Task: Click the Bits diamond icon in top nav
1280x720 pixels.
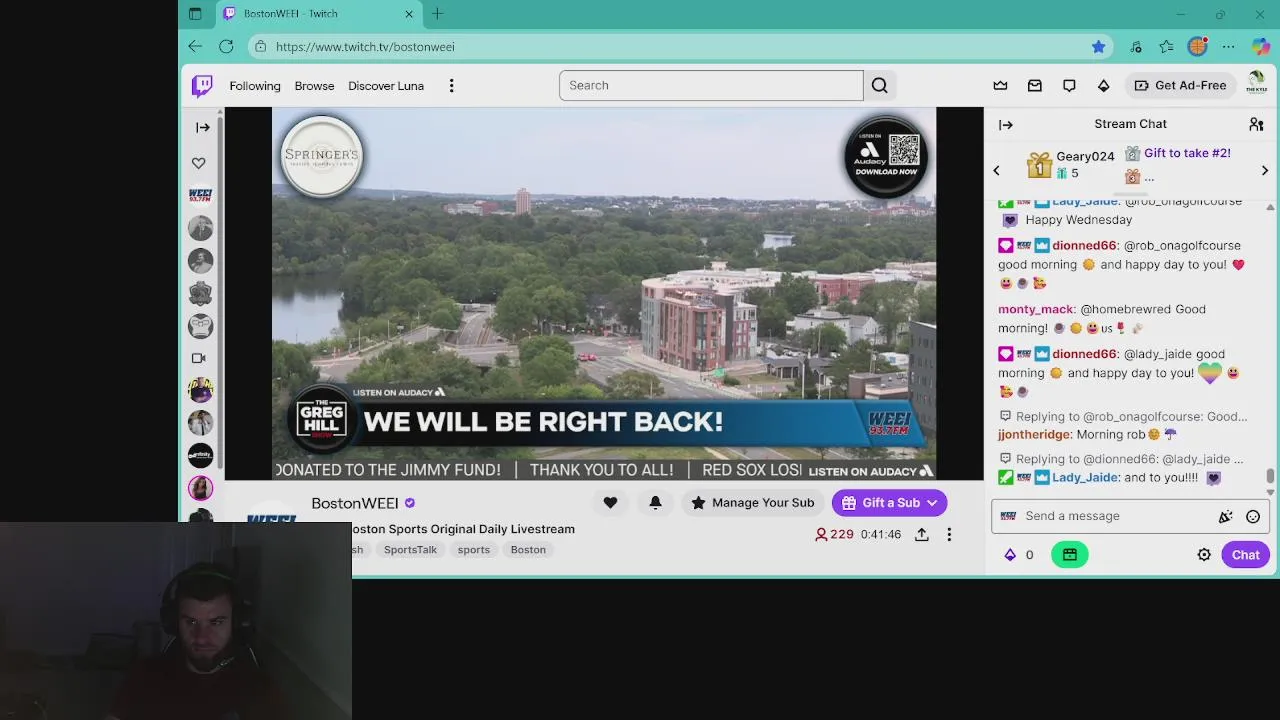Action: (1103, 86)
